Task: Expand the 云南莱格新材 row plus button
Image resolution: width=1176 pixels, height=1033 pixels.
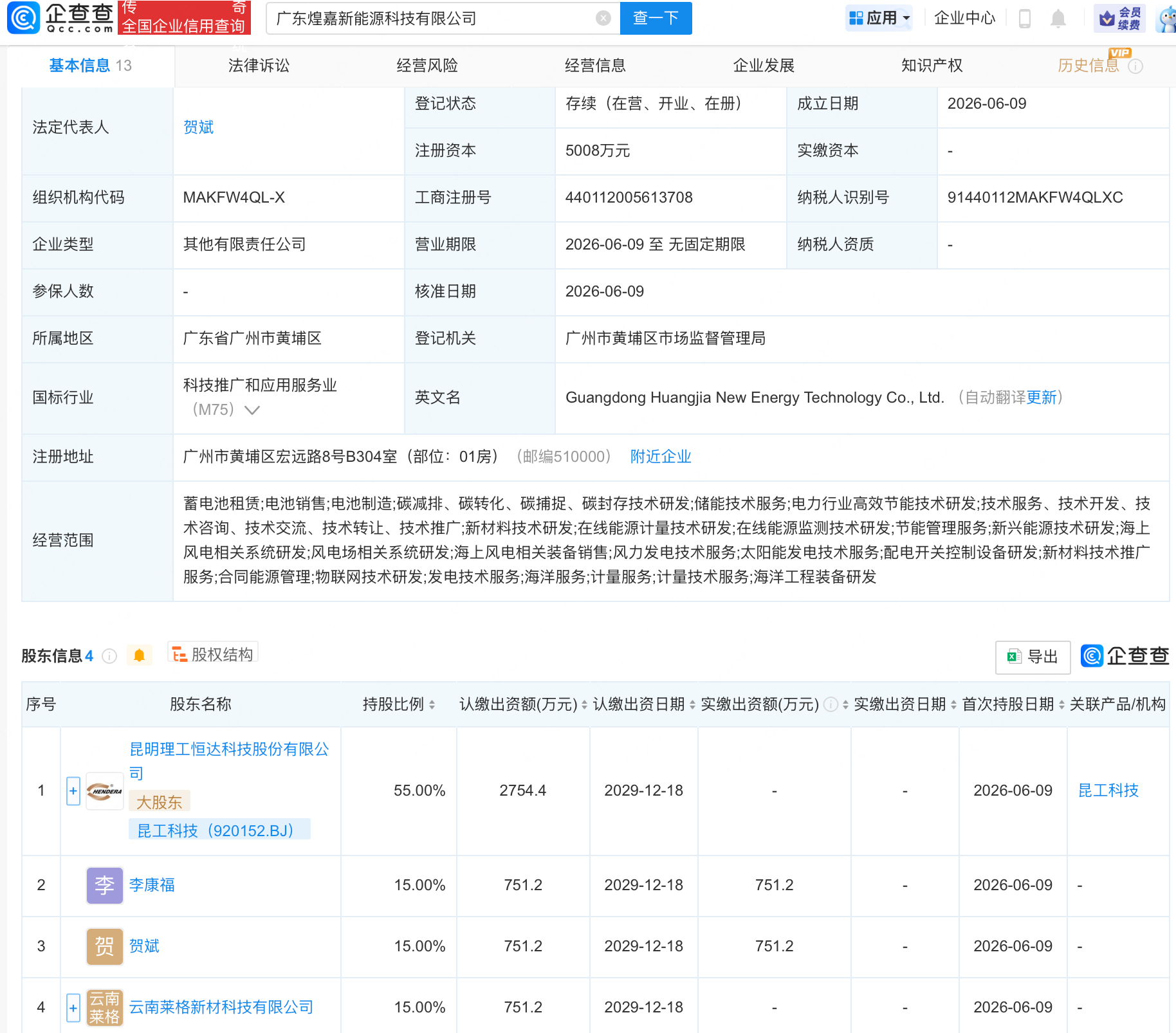Action: [x=73, y=1007]
